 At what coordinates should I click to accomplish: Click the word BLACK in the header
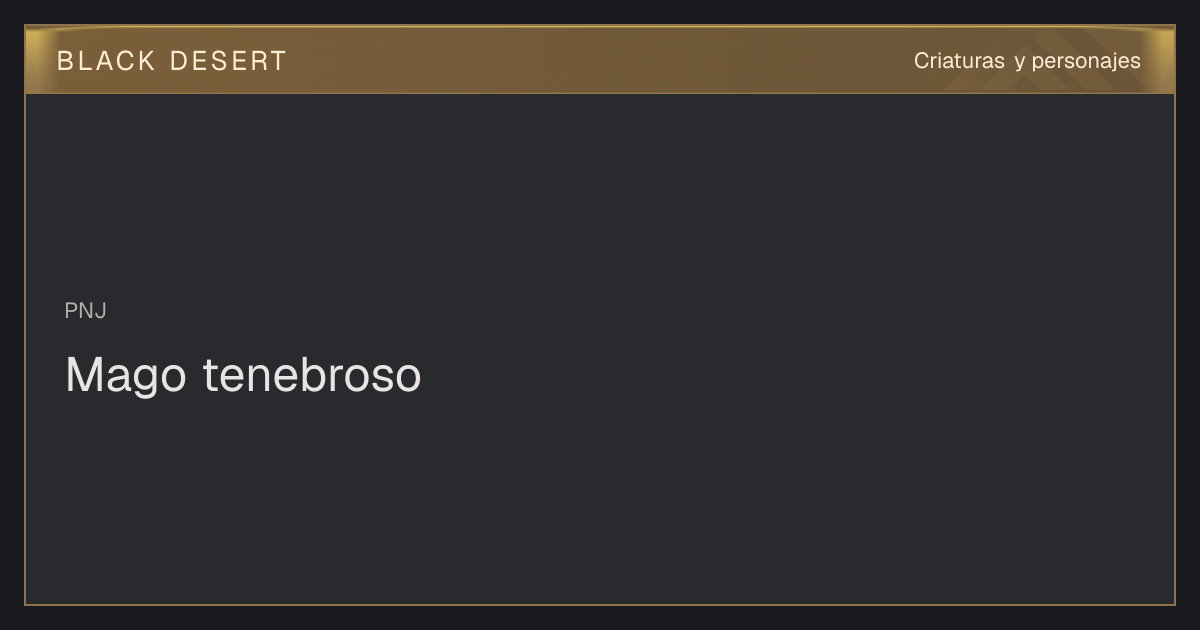[107, 61]
